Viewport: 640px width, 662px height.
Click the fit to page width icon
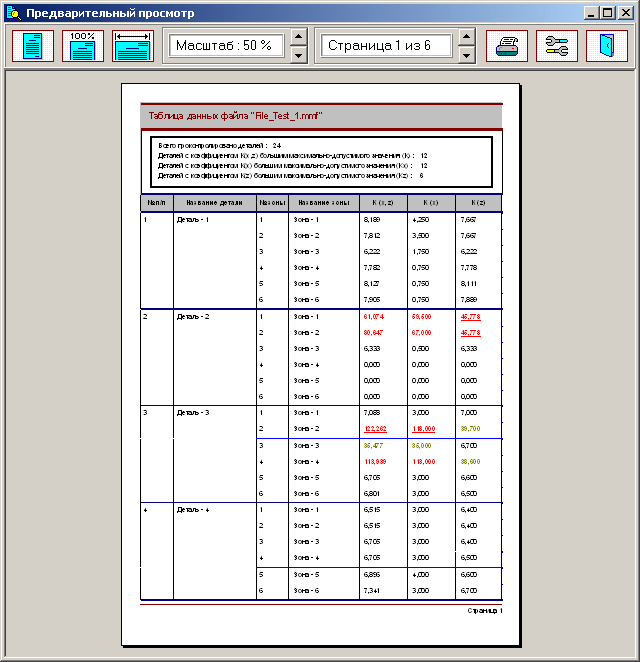coord(133,46)
